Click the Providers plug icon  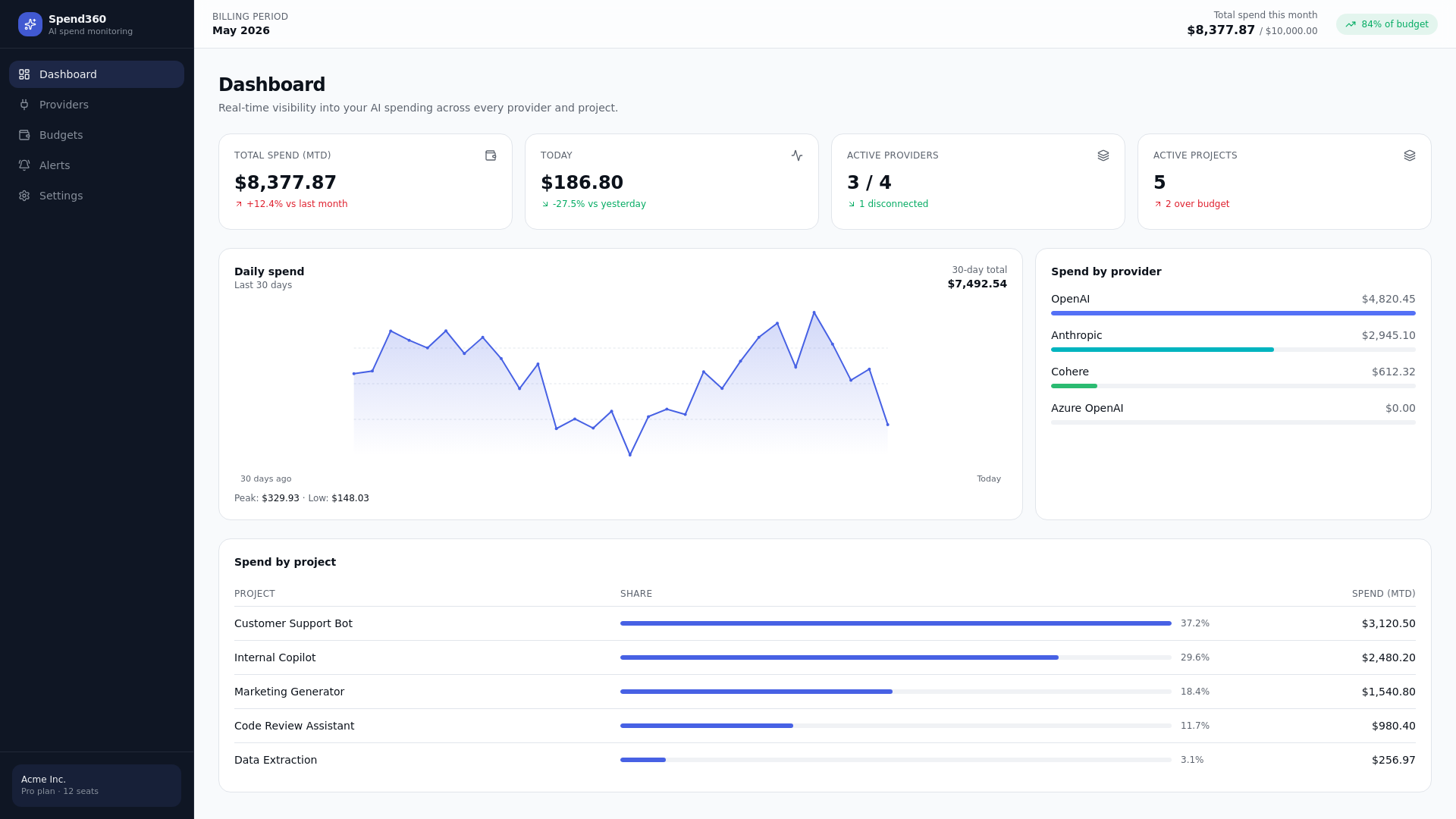[x=24, y=105]
